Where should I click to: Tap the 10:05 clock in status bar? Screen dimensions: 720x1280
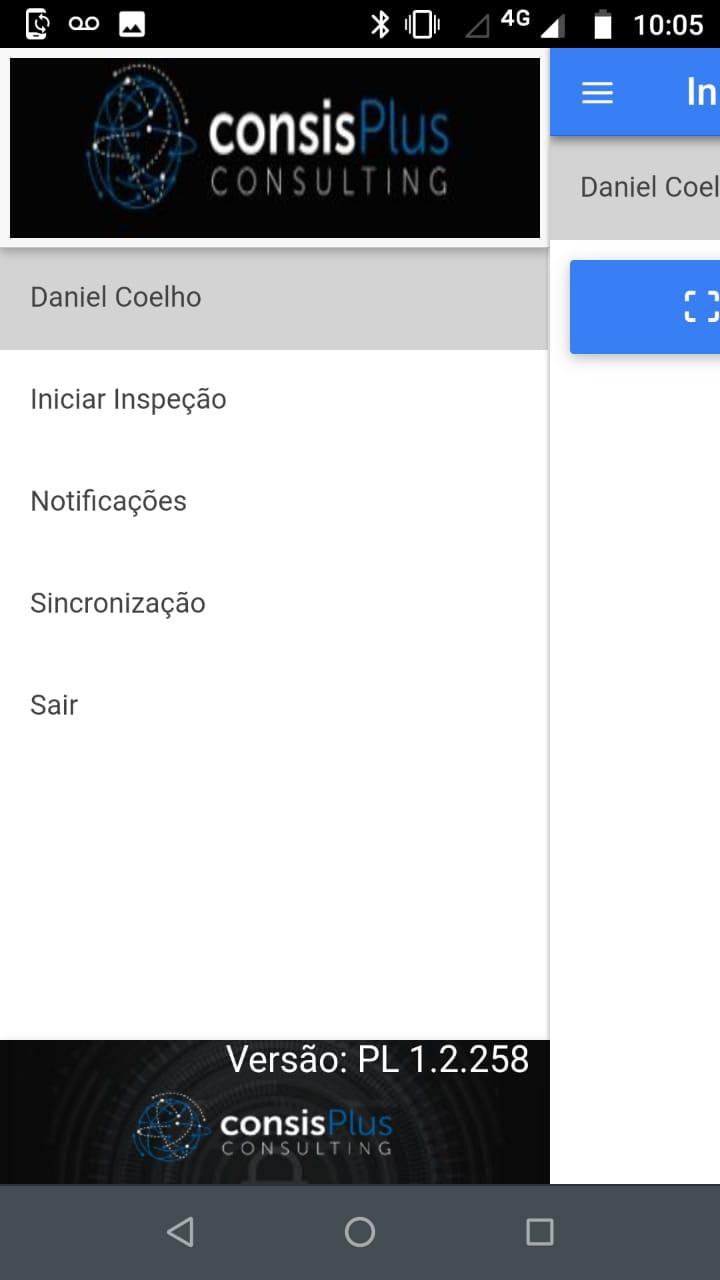pos(668,24)
